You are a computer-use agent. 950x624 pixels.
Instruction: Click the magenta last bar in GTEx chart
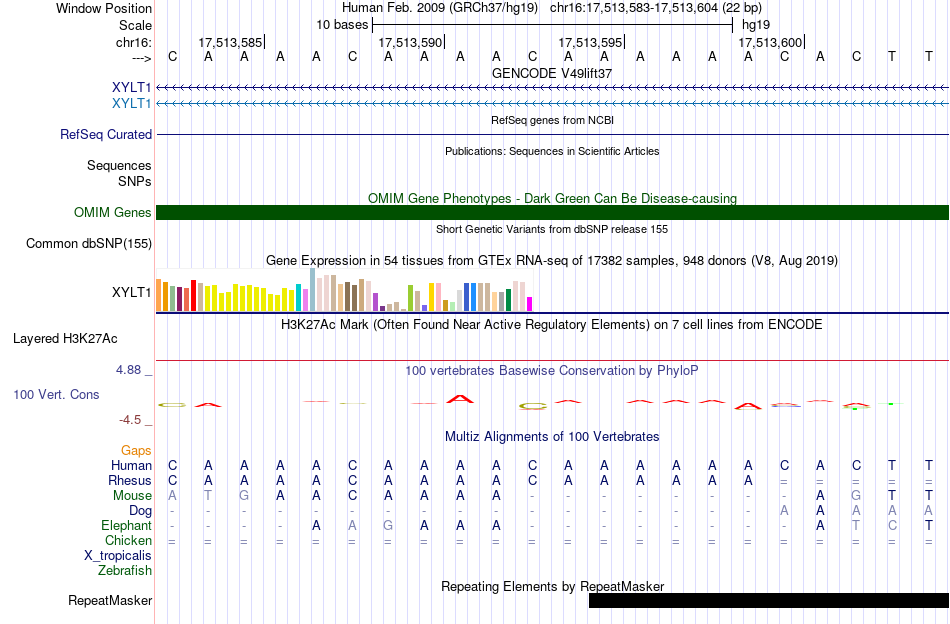coord(530,304)
